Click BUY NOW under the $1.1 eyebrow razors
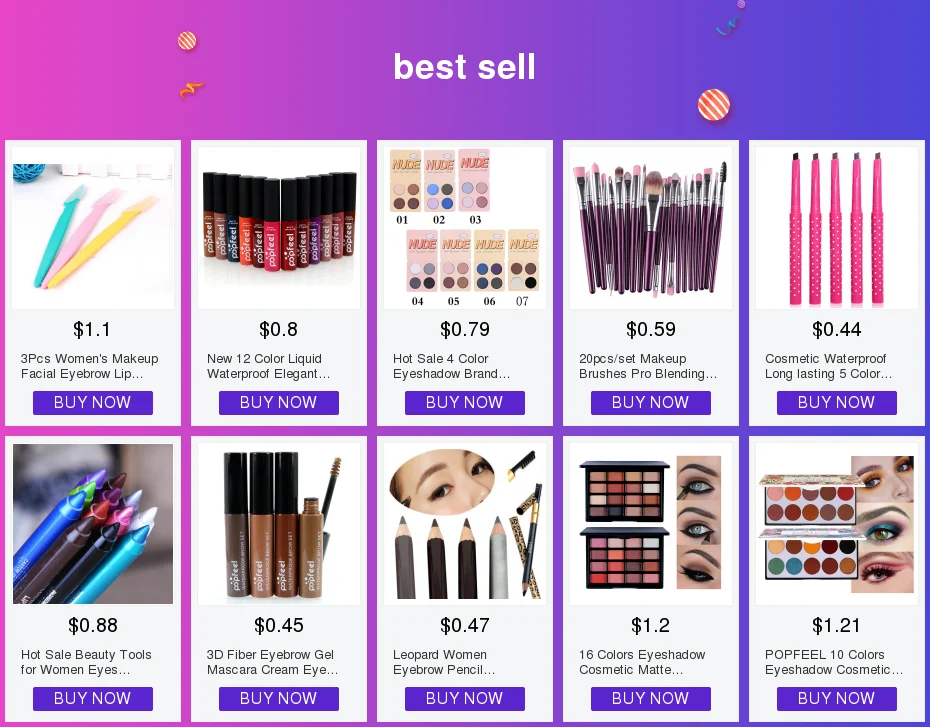Viewport: 930px width, 727px height. (x=93, y=403)
